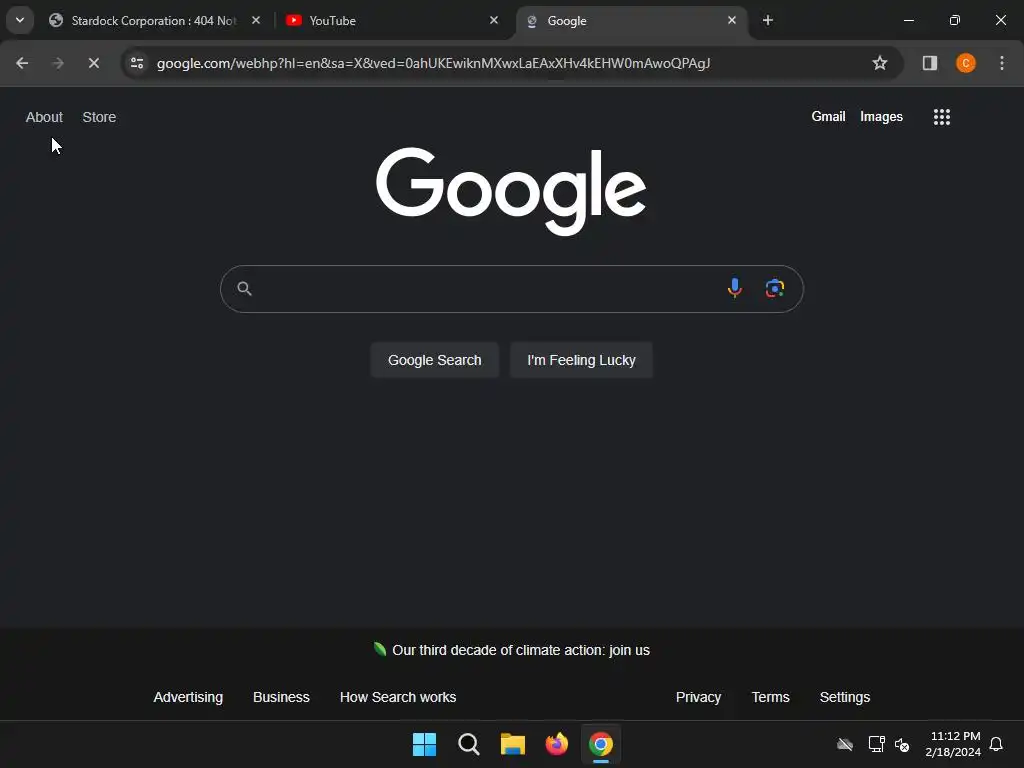Open the Privacy footer link
This screenshot has height=768, width=1024.
[698, 697]
